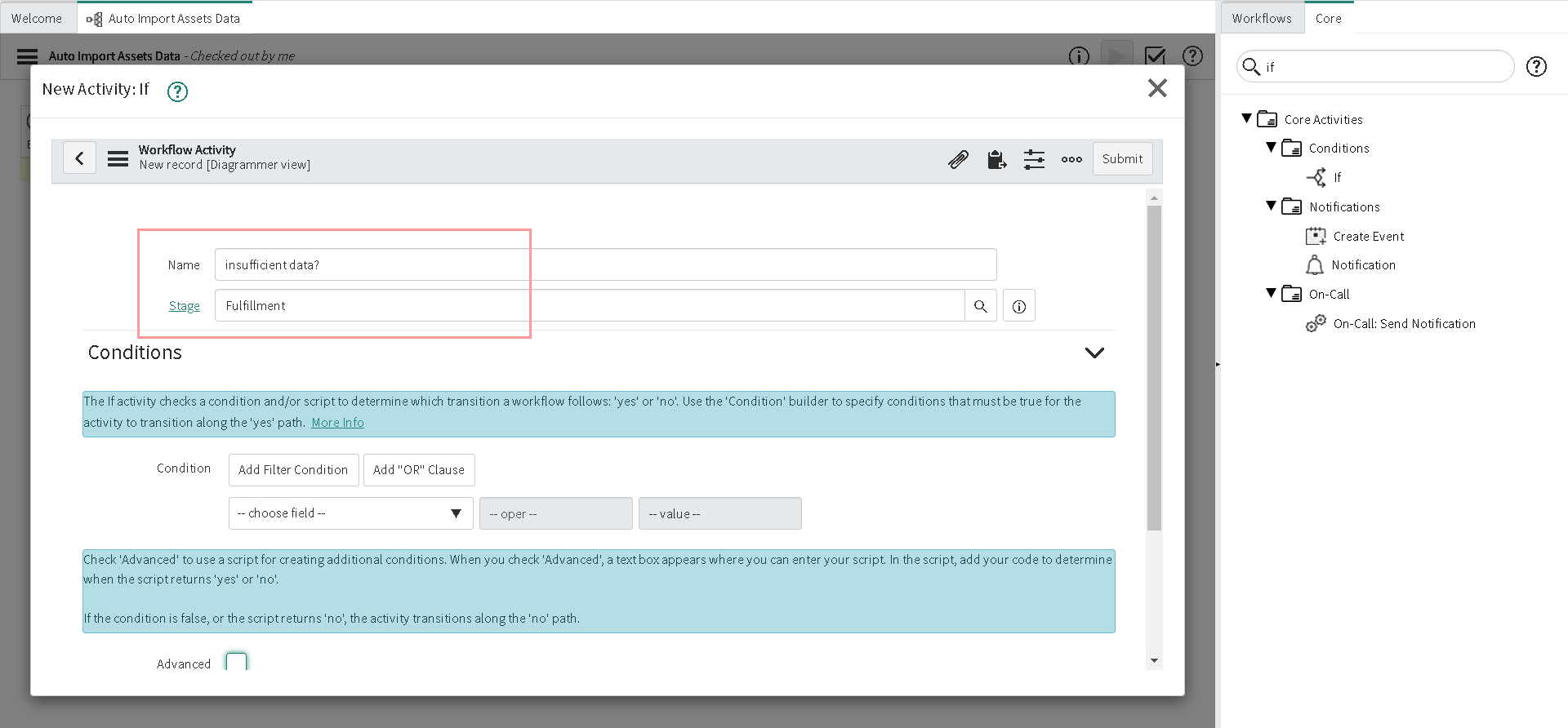
Task: Select the Core tab
Action: tap(1328, 18)
